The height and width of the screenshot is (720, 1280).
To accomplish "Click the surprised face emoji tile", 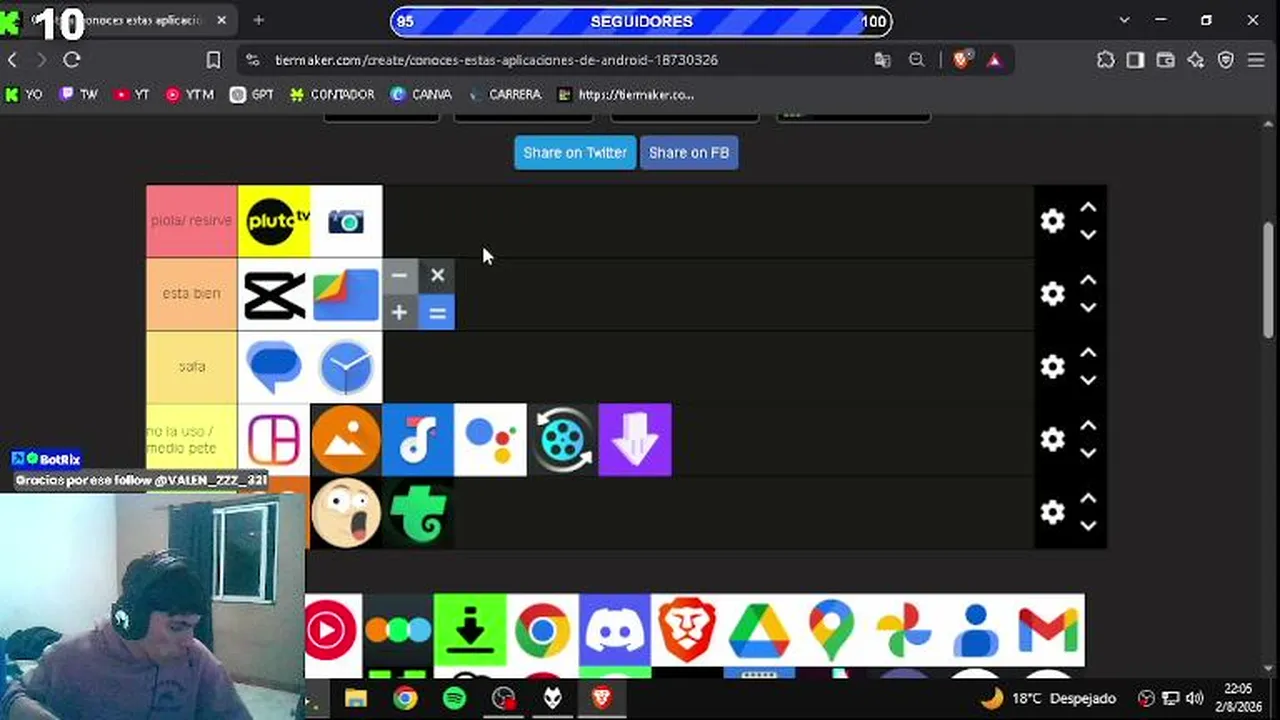I will pyautogui.click(x=346, y=513).
